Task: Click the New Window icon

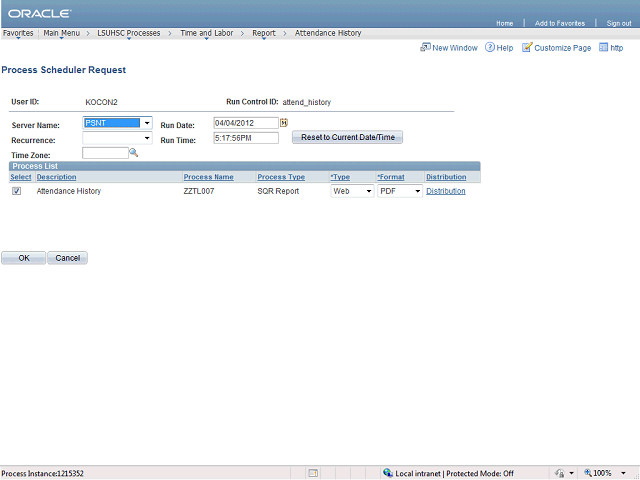Action: click(425, 47)
